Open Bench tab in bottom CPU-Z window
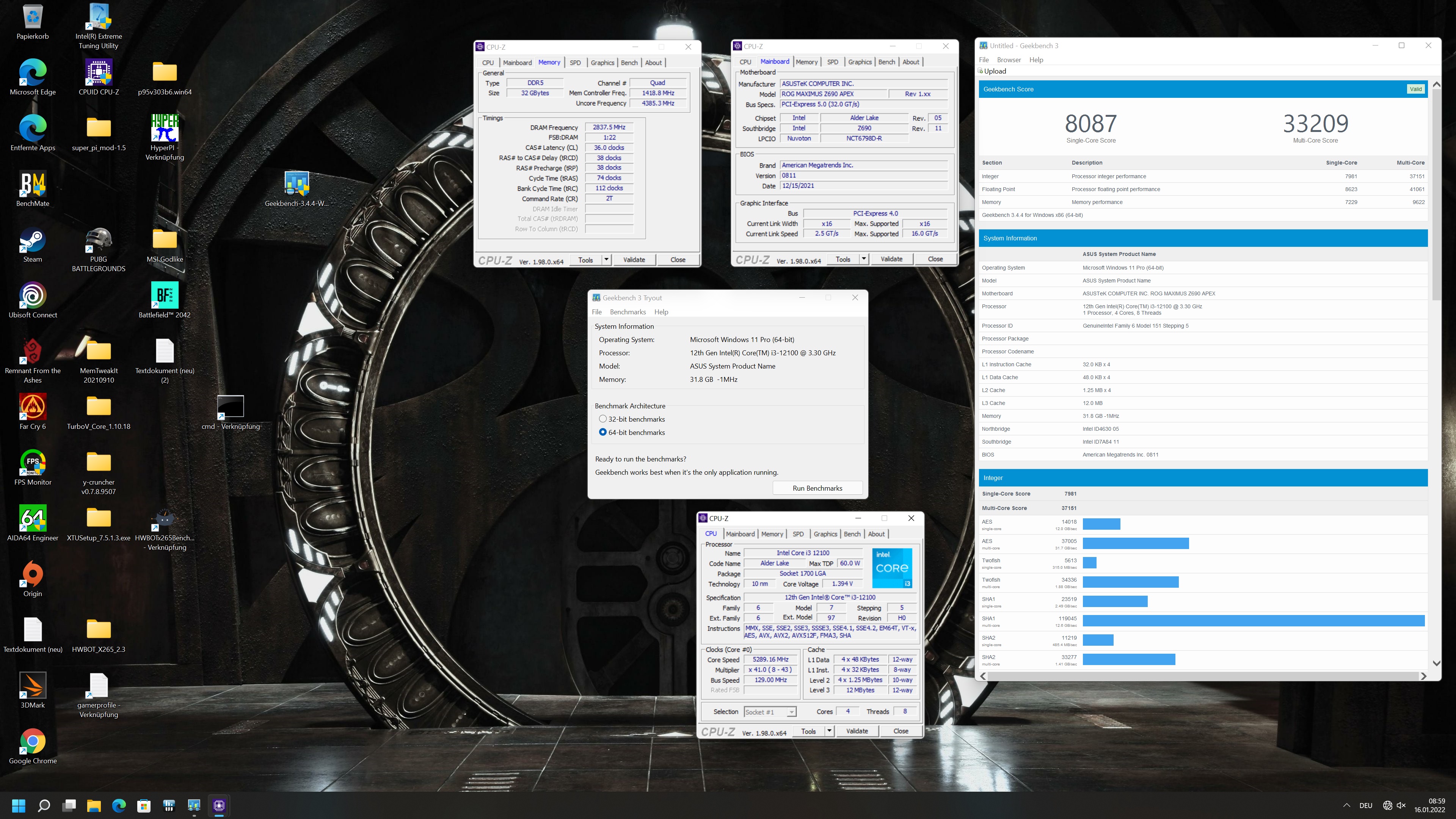The height and width of the screenshot is (819, 1456). click(x=852, y=533)
